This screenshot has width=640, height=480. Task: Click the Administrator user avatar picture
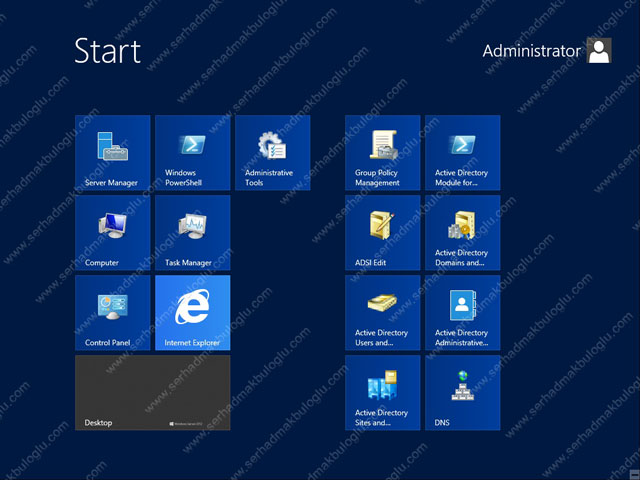click(x=599, y=50)
